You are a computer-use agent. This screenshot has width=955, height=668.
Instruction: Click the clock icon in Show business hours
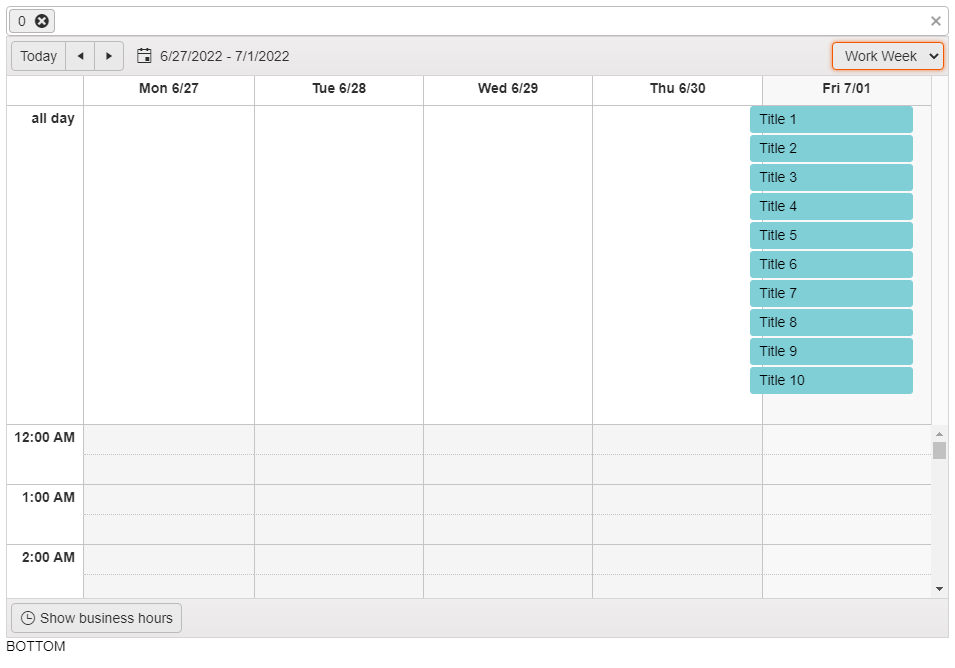tap(27, 618)
